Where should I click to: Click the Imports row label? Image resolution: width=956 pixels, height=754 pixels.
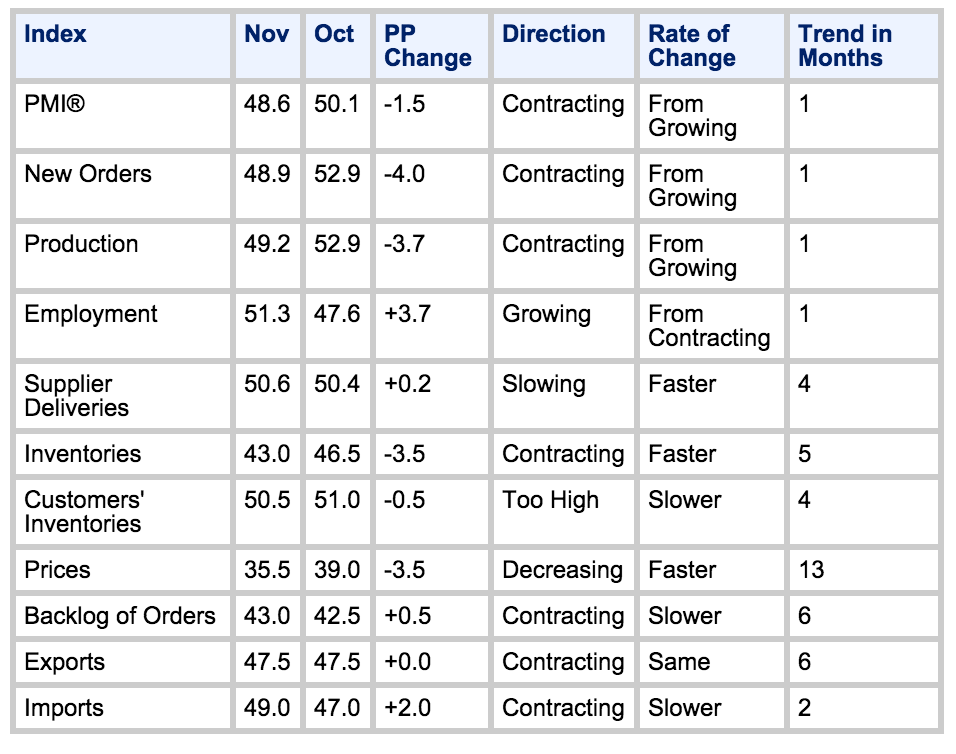(x=64, y=708)
